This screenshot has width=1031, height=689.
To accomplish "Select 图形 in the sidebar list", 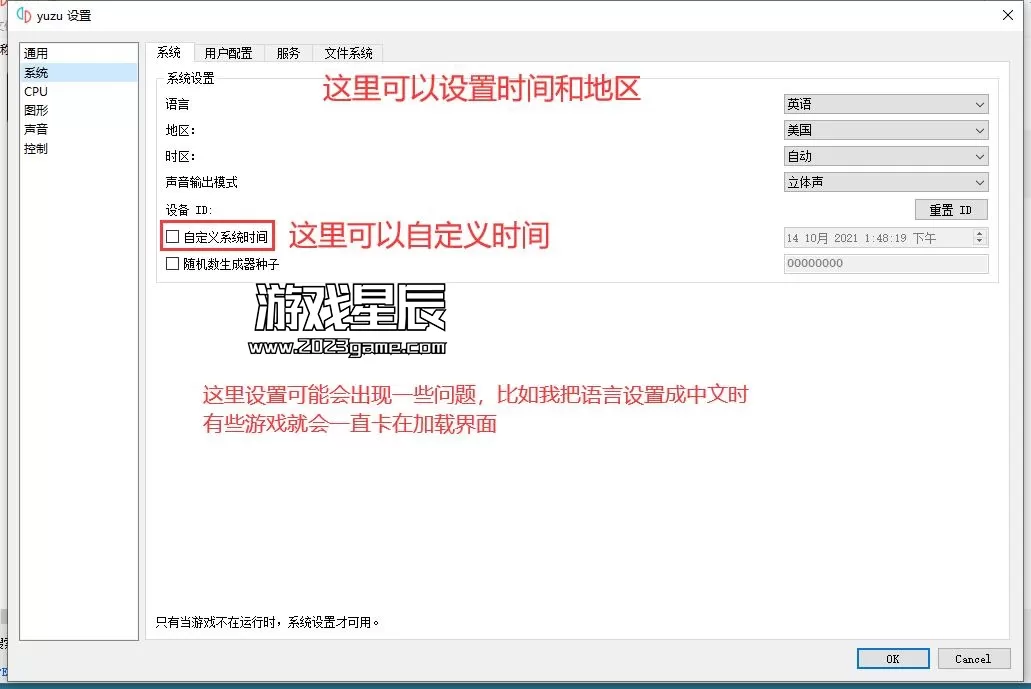I will (36, 110).
